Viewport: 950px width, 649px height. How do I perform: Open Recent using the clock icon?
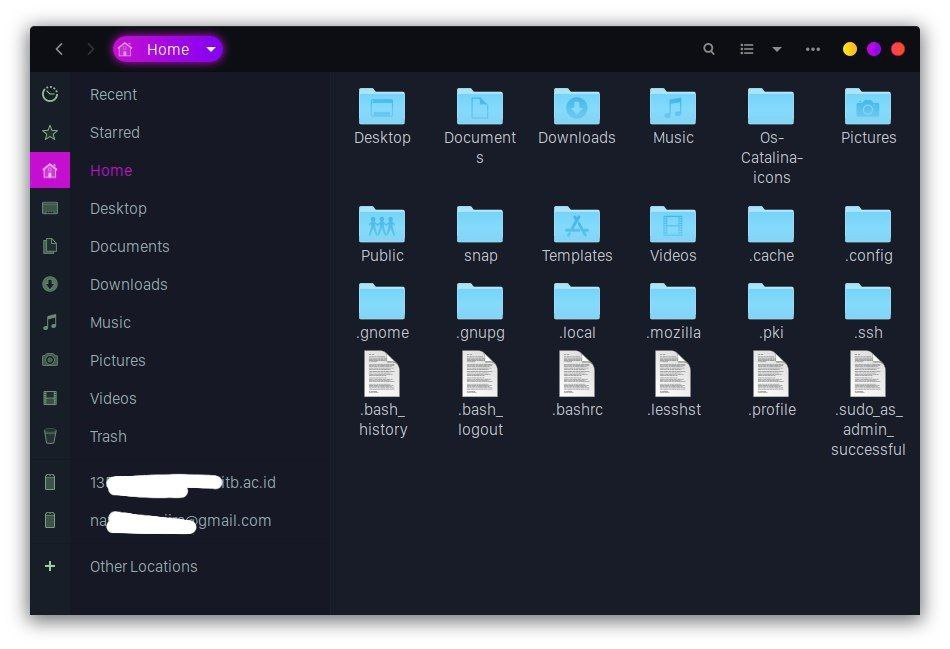click(x=50, y=94)
